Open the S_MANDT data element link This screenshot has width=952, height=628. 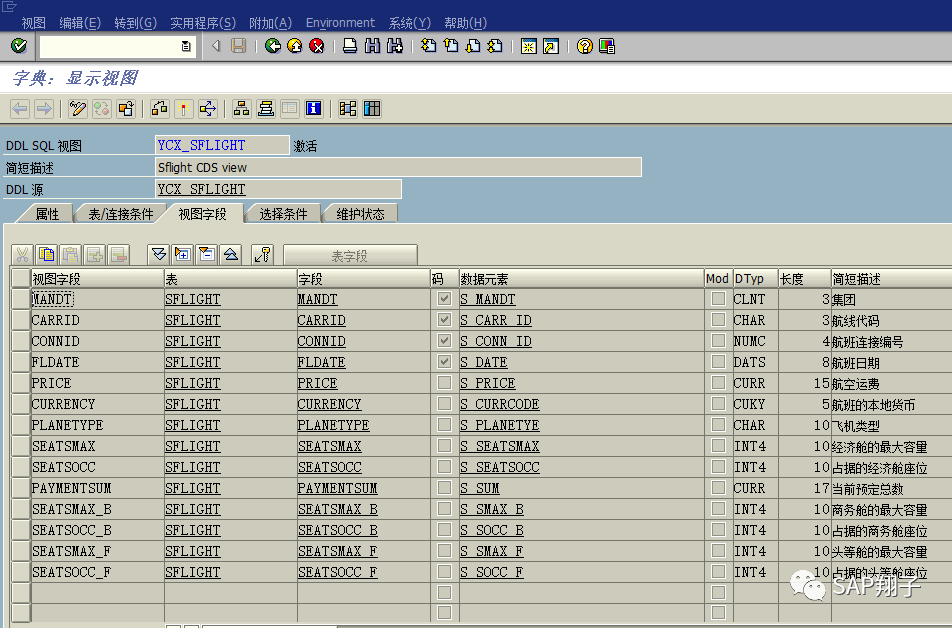[488, 299]
